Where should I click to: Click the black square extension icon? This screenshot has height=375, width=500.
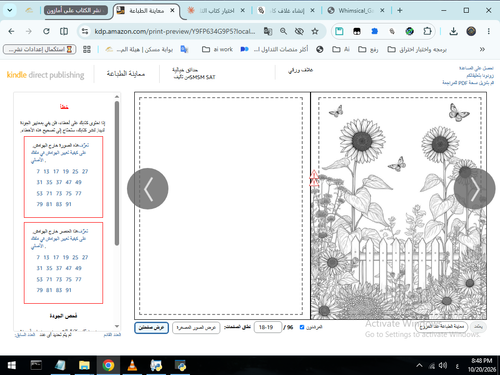pos(357,31)
